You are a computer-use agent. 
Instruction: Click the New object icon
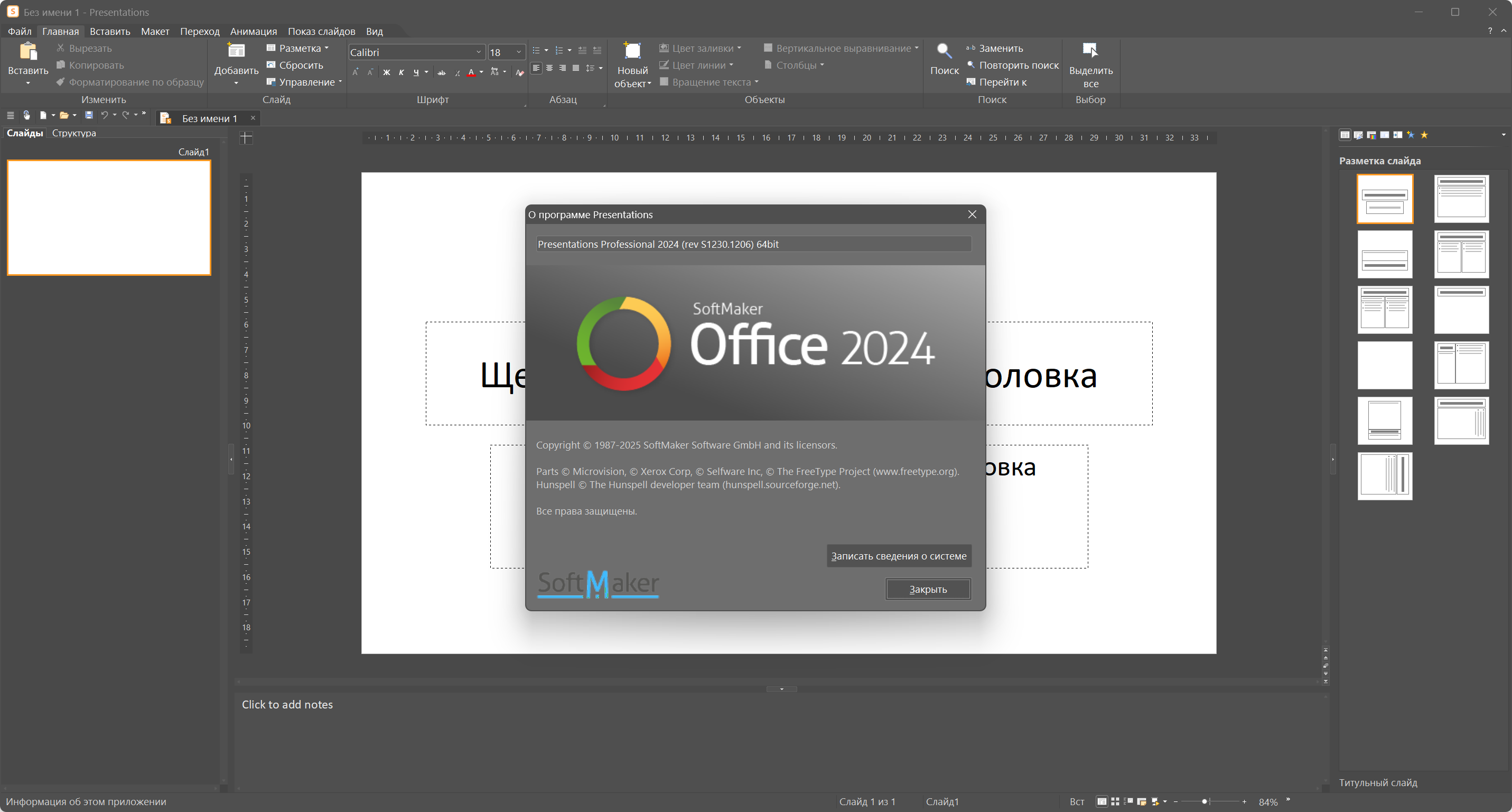[632, 52]
